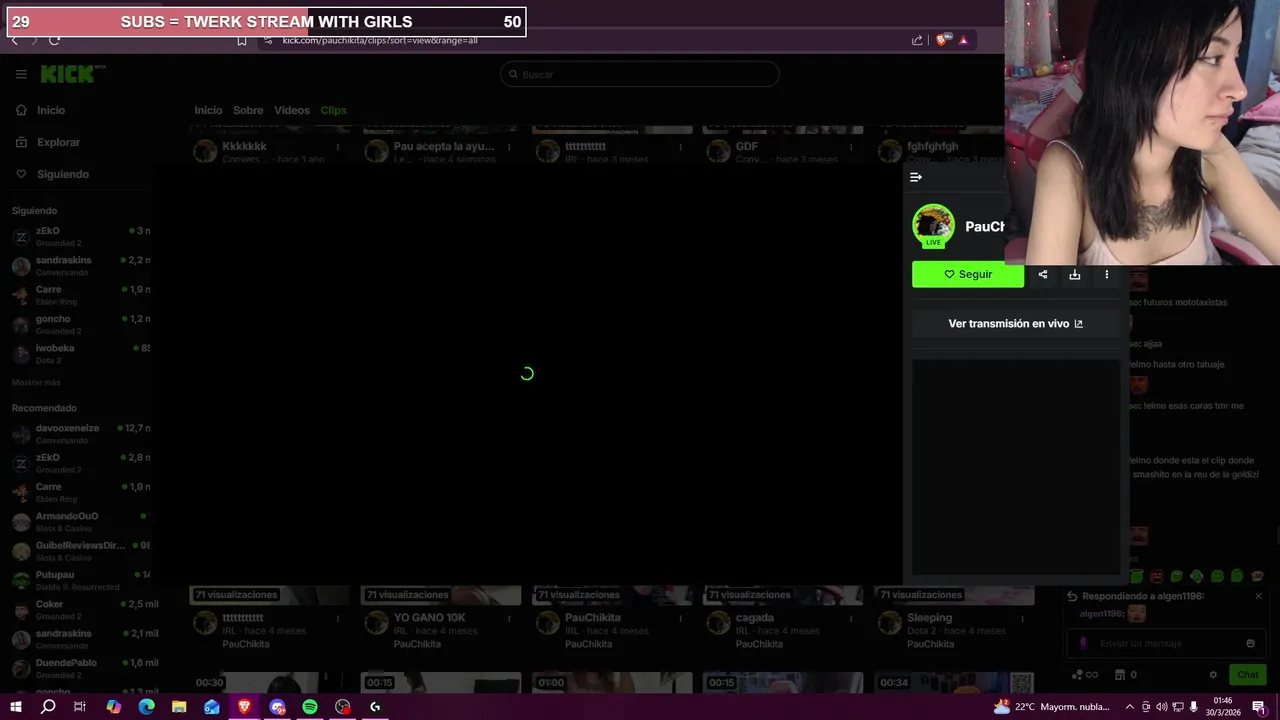Image resolution: width=1280 pixels, height=720 pixels.
Task: Open OBS Studio from the taskbar
Action: pos(343,707)
